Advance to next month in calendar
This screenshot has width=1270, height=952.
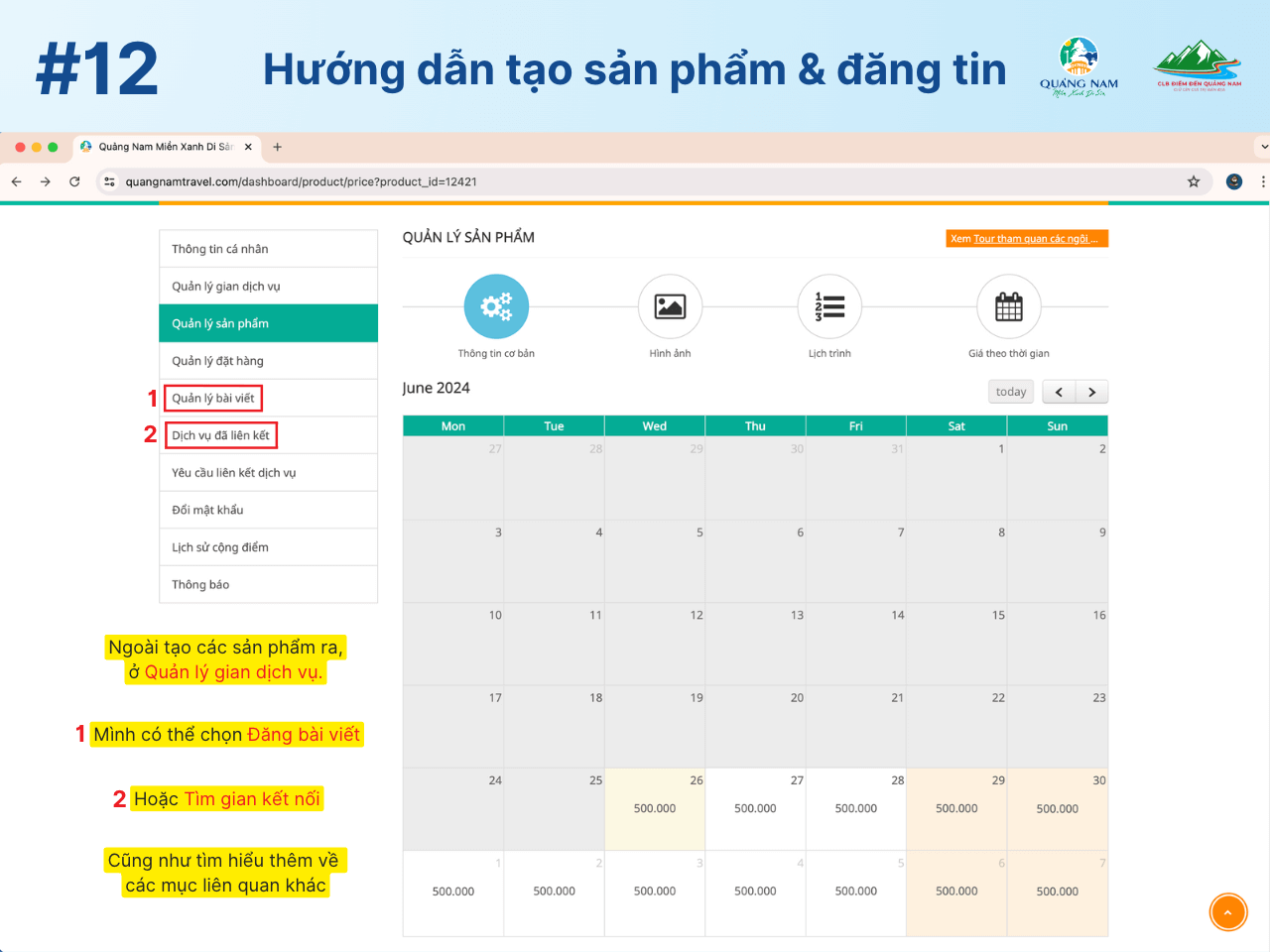(1091, 392)
